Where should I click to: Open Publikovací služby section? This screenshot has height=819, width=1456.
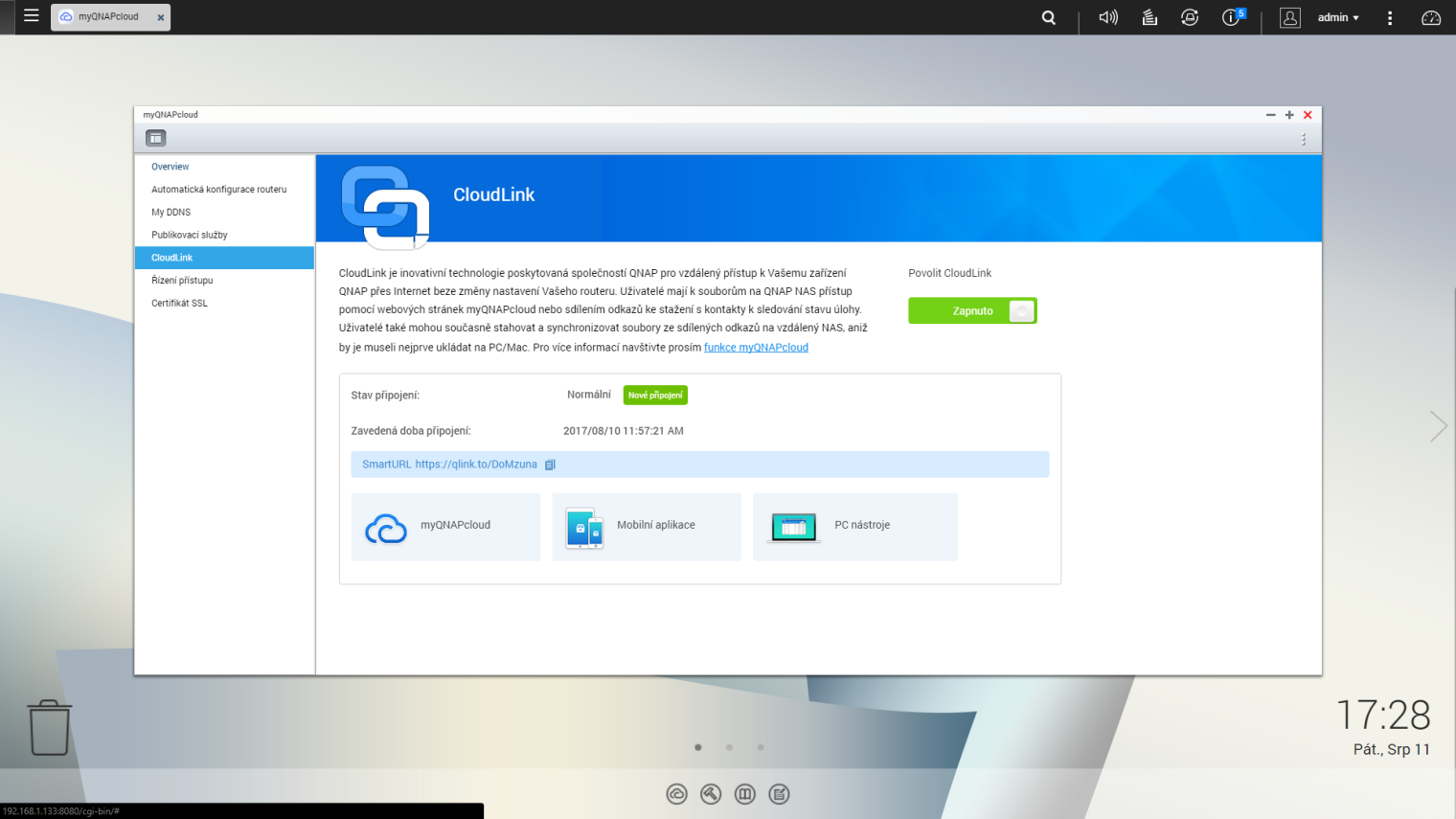pyautogui.click(x=224, y=235)
